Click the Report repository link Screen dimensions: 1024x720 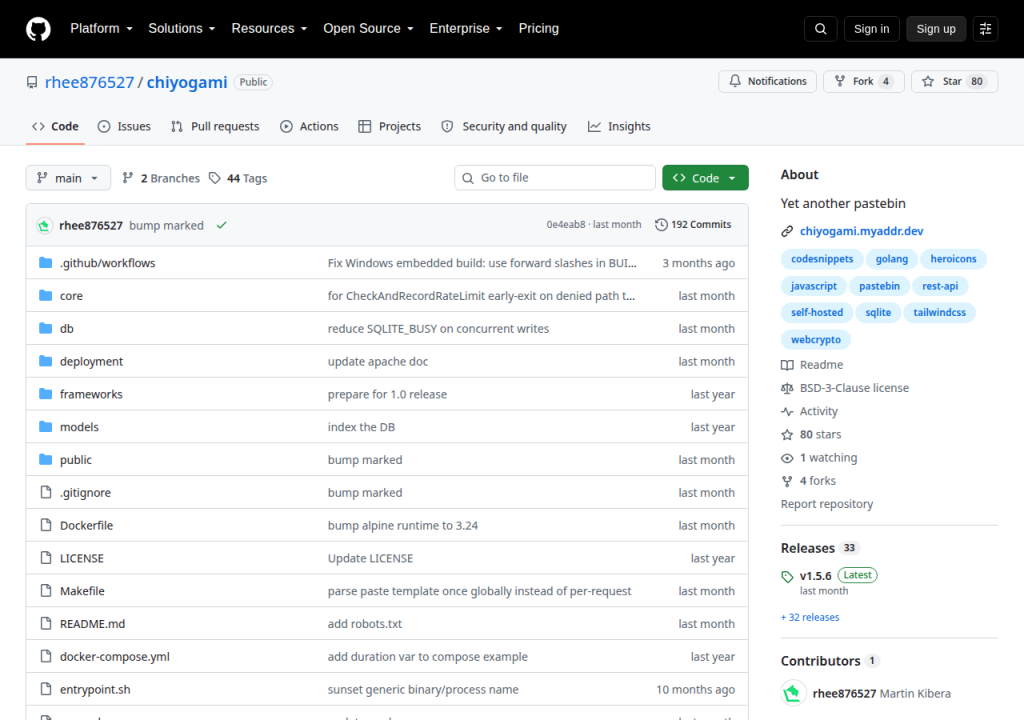[x=827, y=504]
